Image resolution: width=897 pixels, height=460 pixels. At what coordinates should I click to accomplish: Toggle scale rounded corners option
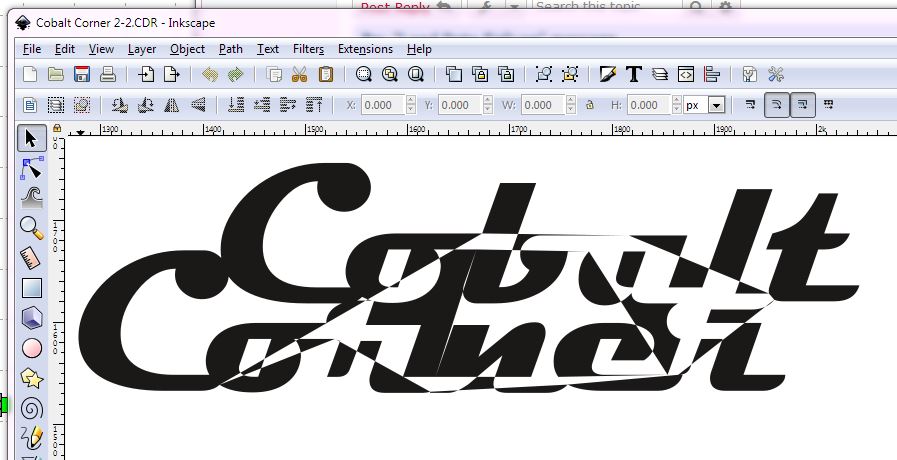click(x=776, y=105)
